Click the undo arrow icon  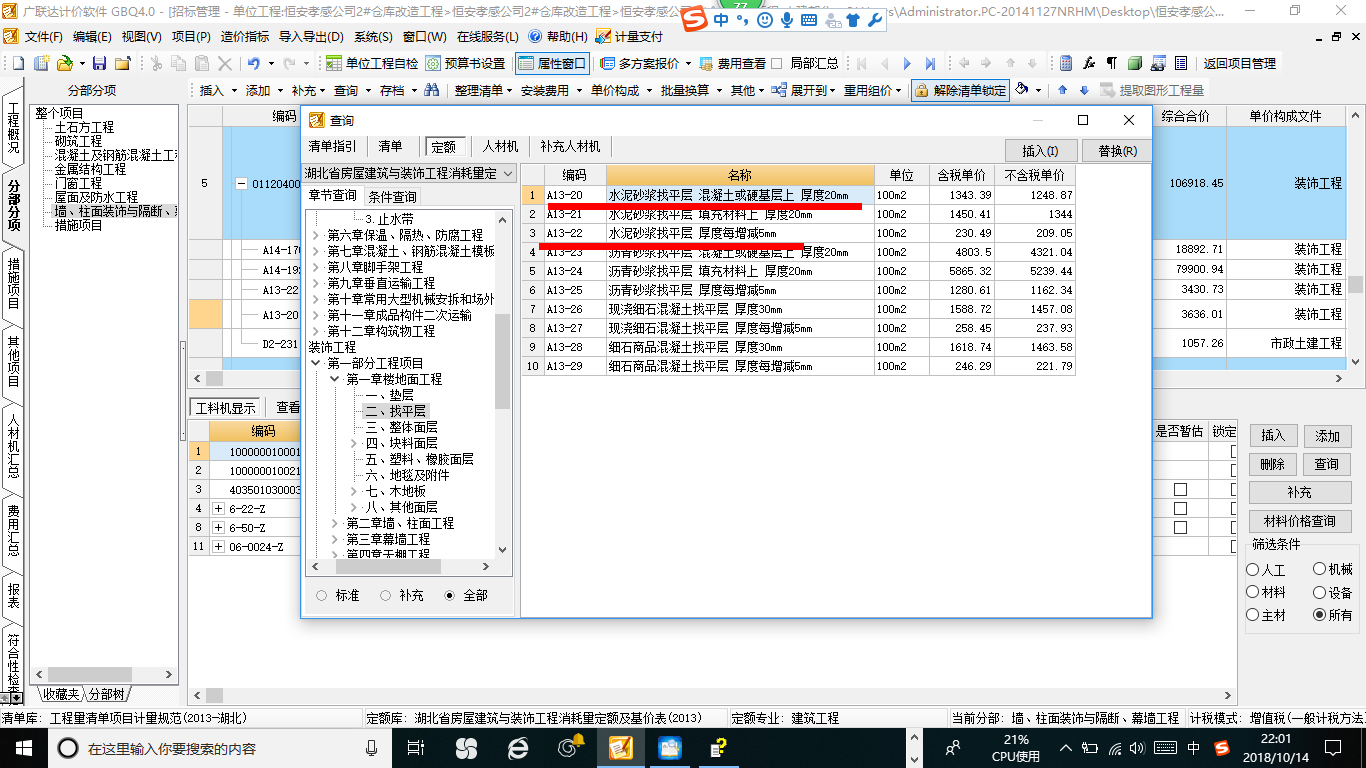click(x=253, y=63)
